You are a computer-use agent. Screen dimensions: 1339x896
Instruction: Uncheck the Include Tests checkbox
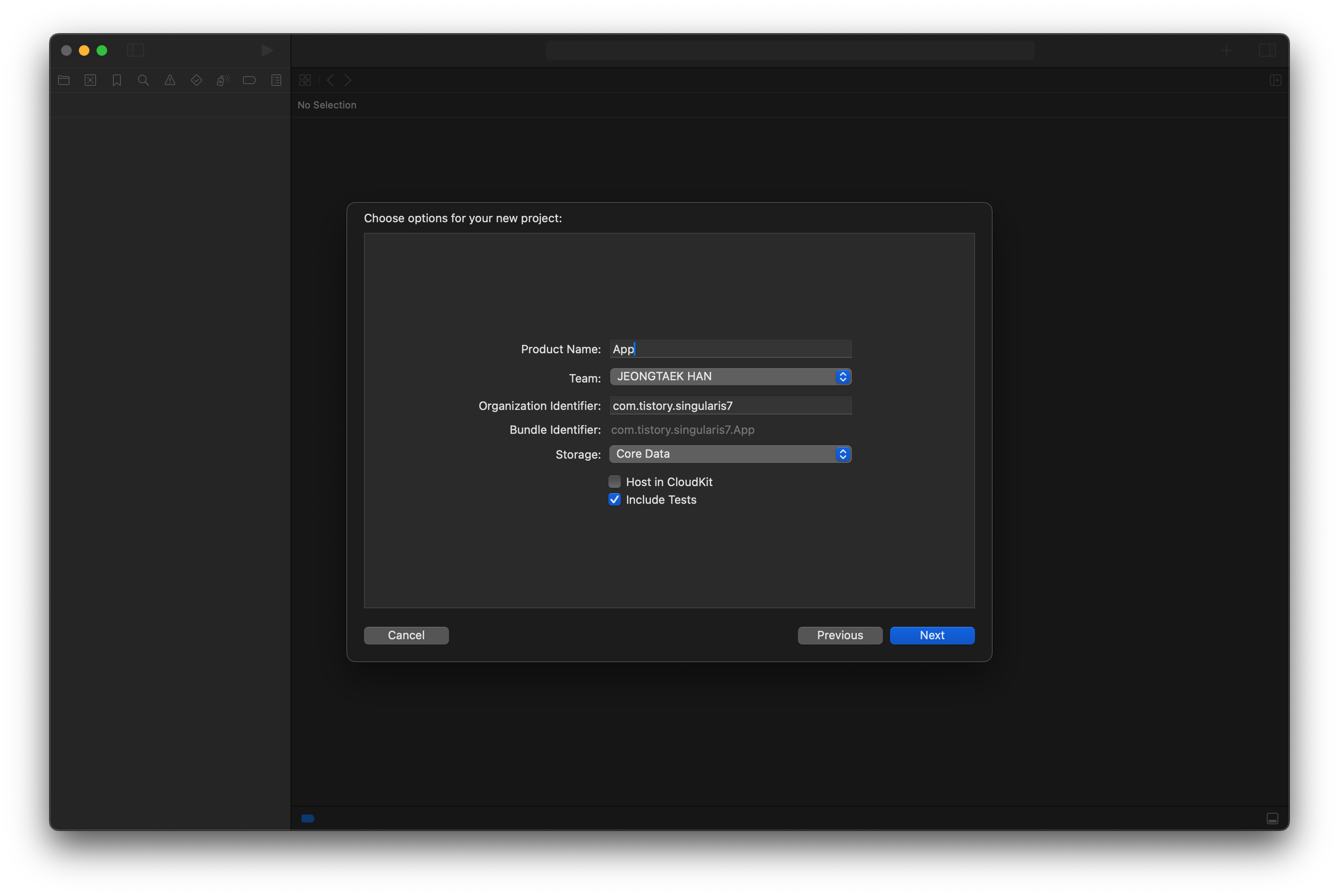pyautogui.click(x=614, y=499)
